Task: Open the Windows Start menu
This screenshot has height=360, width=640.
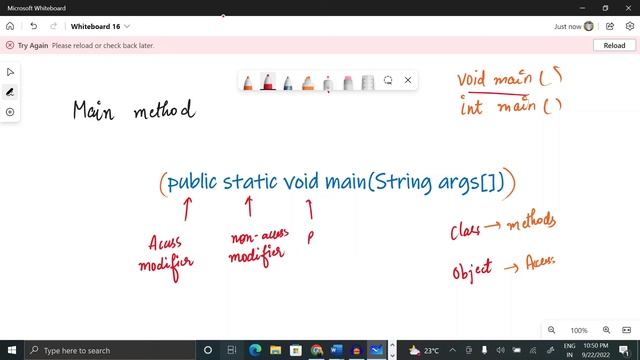Action: (12, 350)
